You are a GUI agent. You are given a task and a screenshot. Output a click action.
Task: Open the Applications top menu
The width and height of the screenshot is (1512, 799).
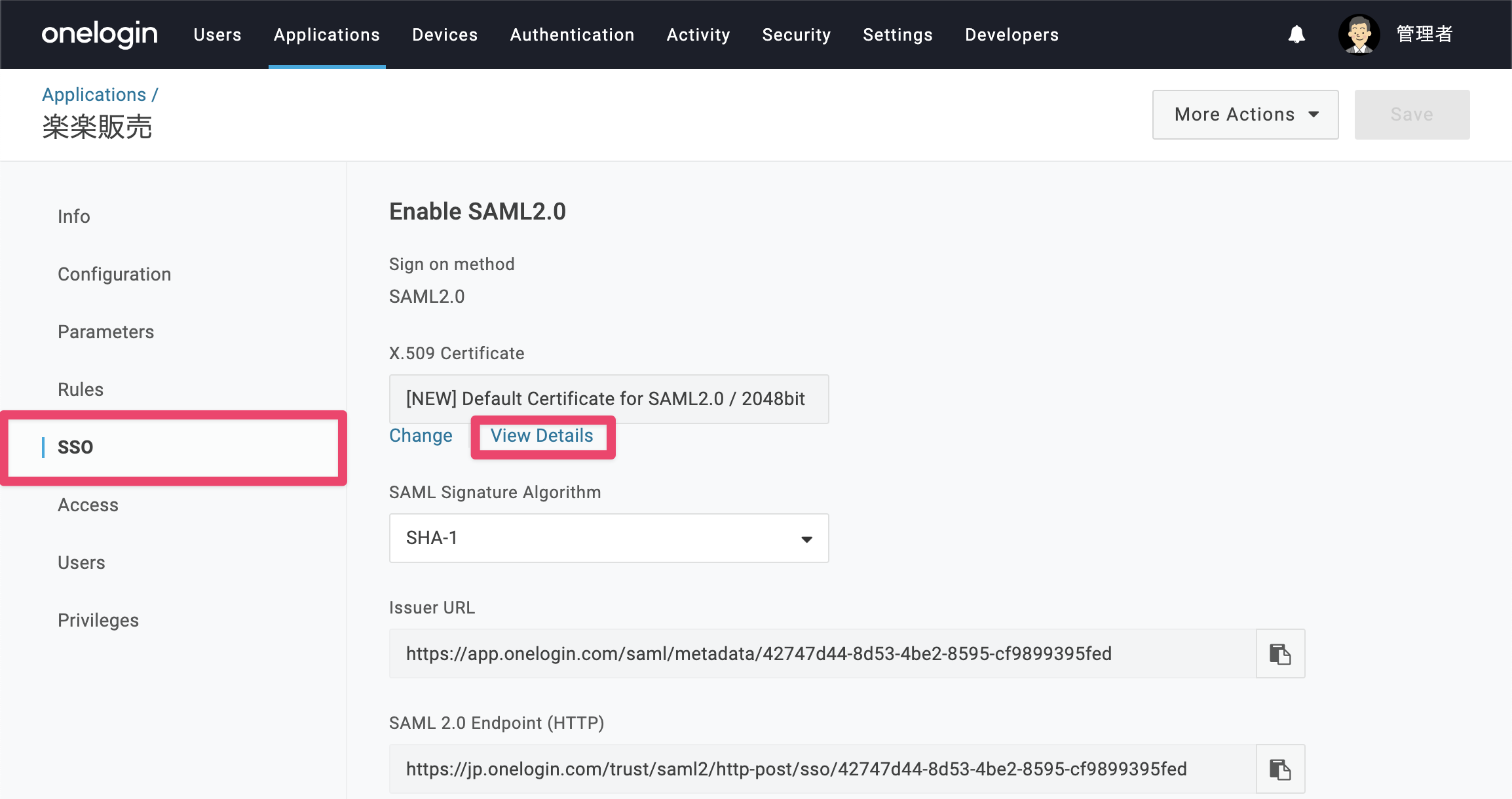(x=327, y=35)
